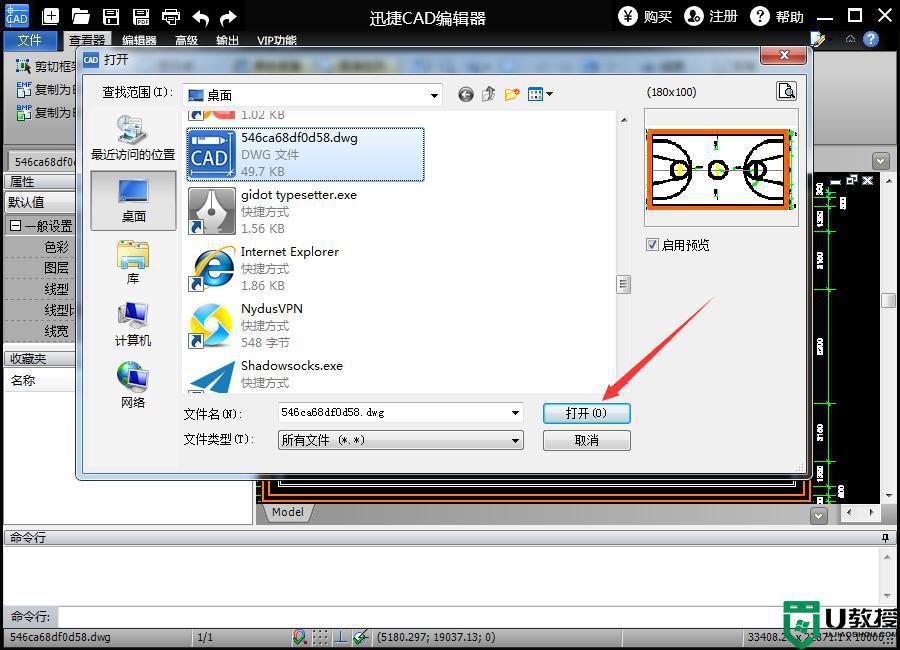Switch to the VIP功能 tab

click(x=277, y=40)
